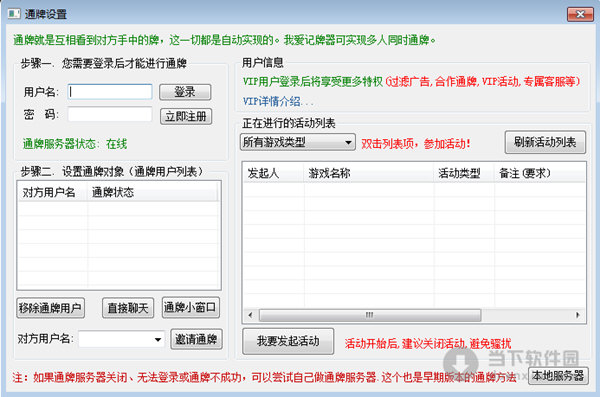Sort by the 备注(要求) column header

coord(540,173)
